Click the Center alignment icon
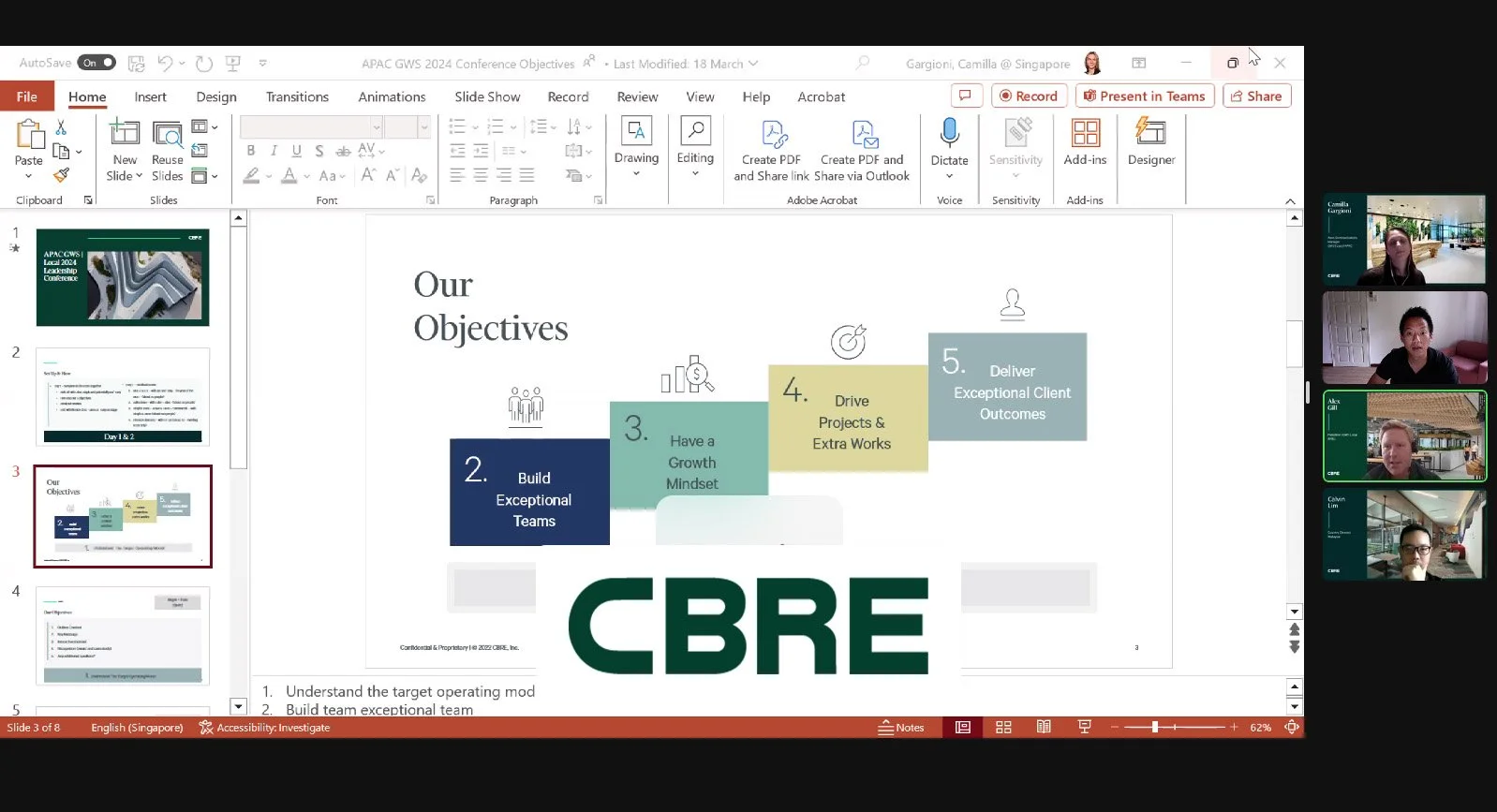1497x812 pixels. pyautogui.click(x=481, y=175)
